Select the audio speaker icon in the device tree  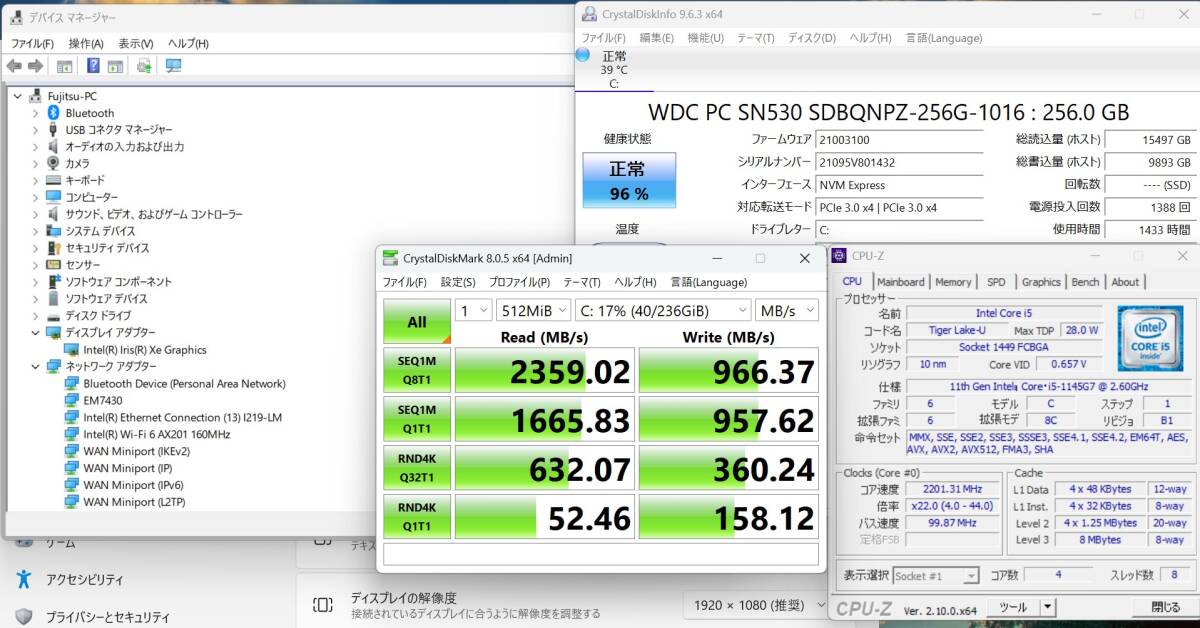click(x=54, y=147)
